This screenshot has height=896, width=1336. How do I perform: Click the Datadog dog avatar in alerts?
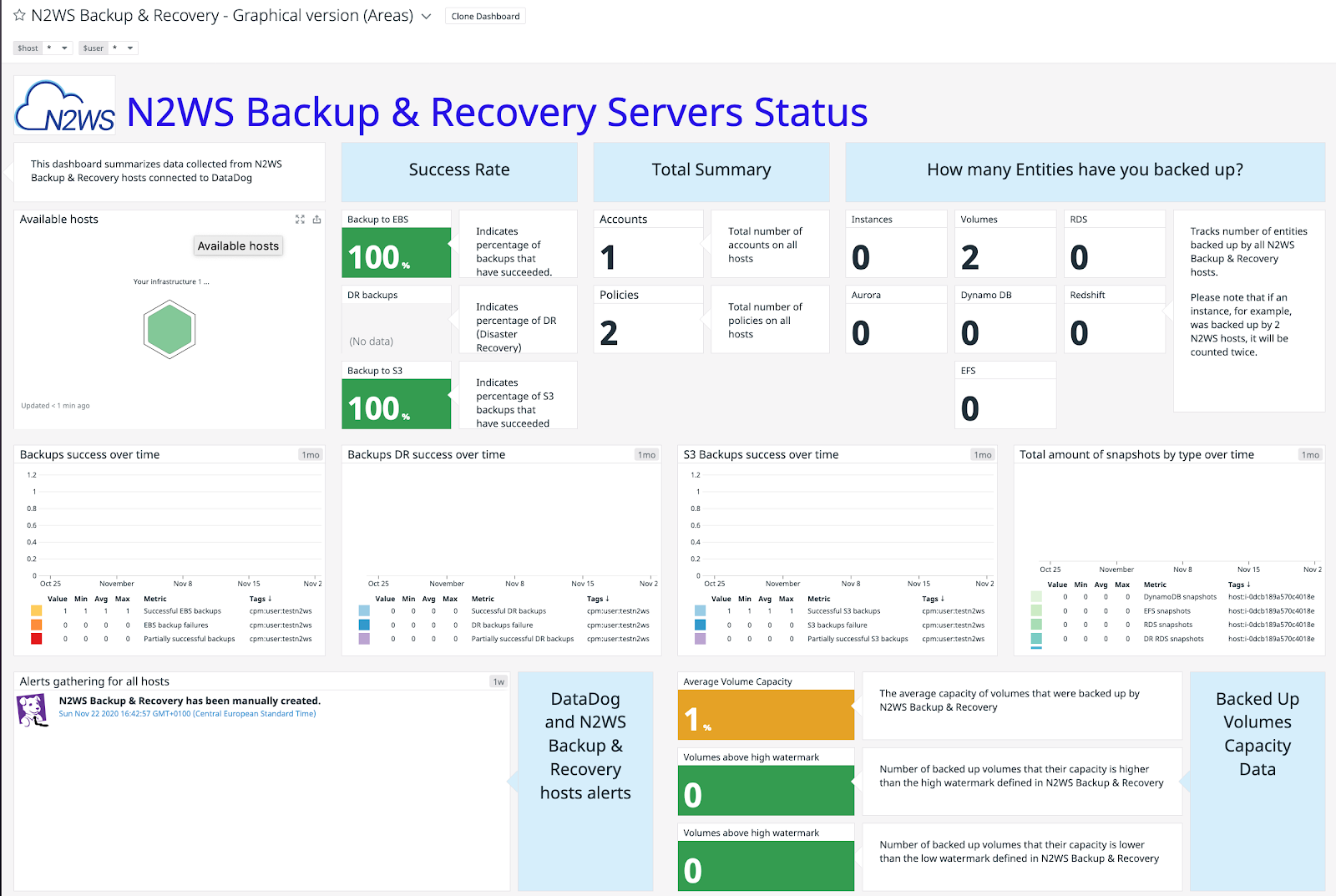[x=33, y=710]
